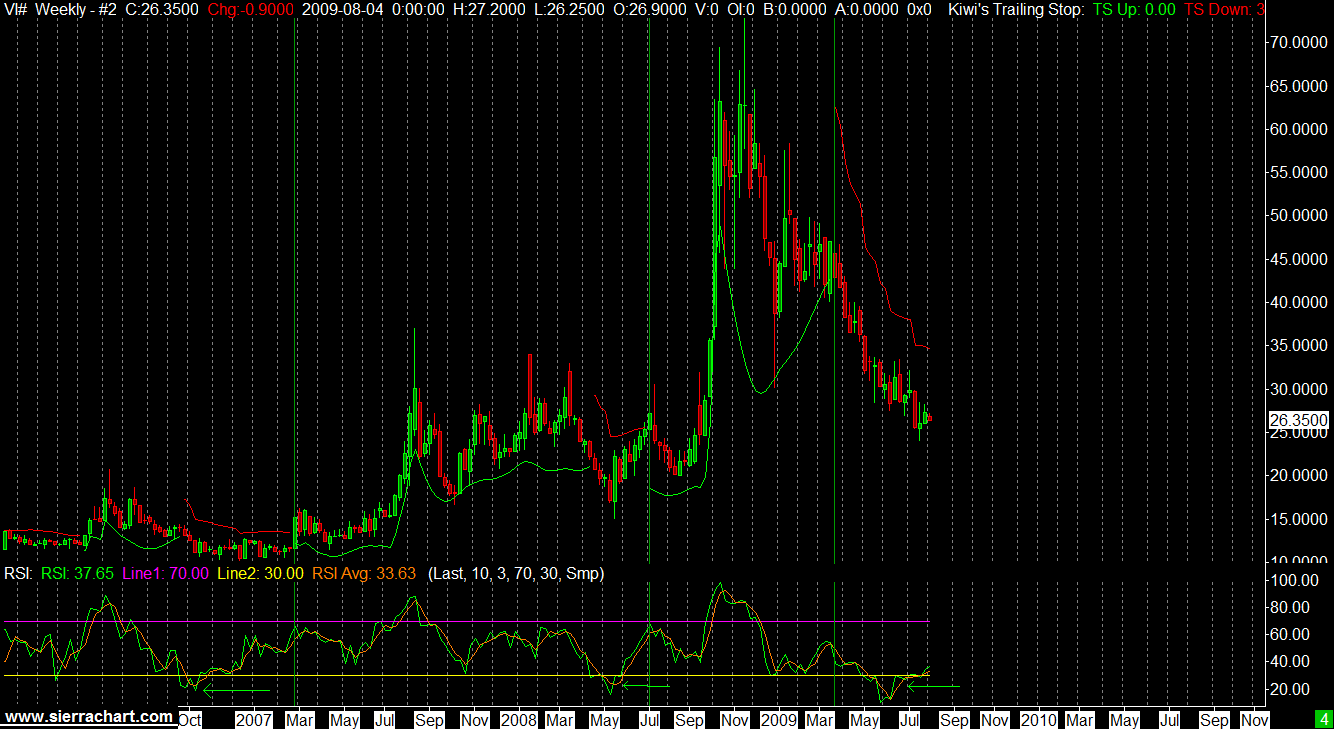This screenshot has width=1334, height=729.
Task: Click the VI# Weekly - #2 chart title
Action: (x=60, y=9)
